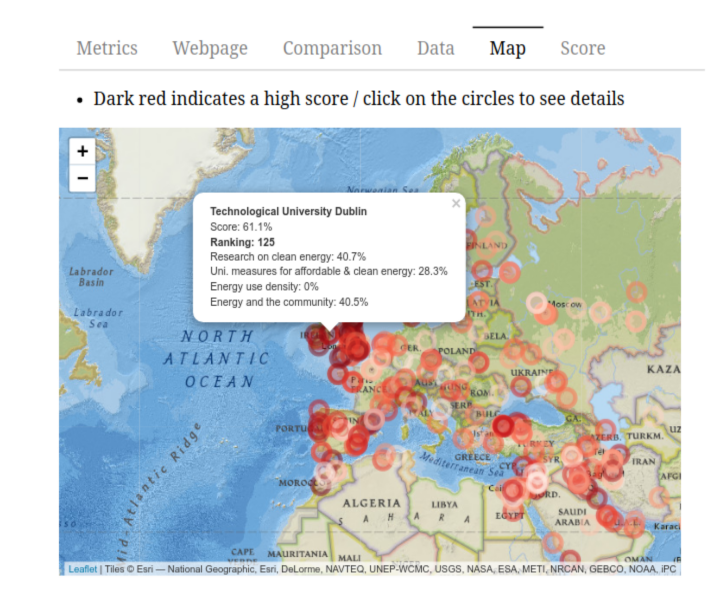
Task: Open the Metrics tab
Action: tap(107, 48)
